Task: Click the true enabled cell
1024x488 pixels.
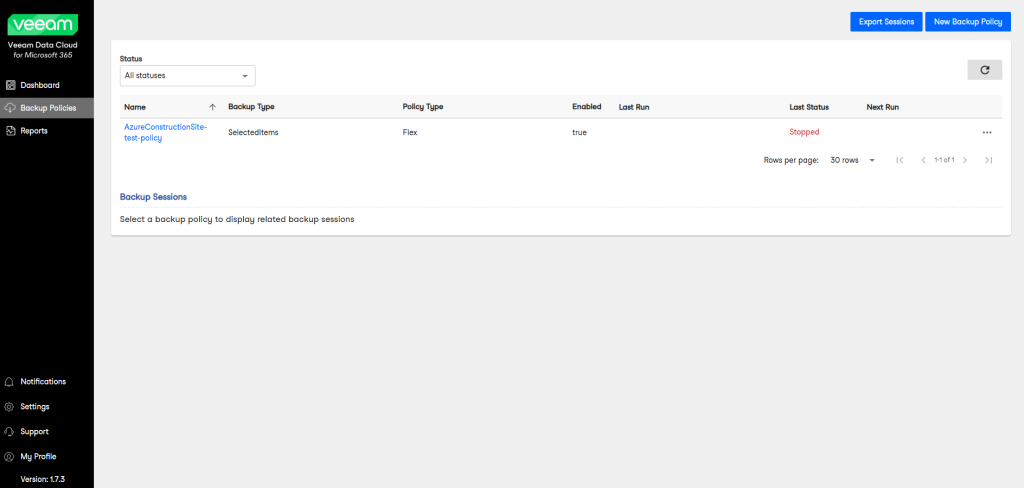Action: click(579, 132)
